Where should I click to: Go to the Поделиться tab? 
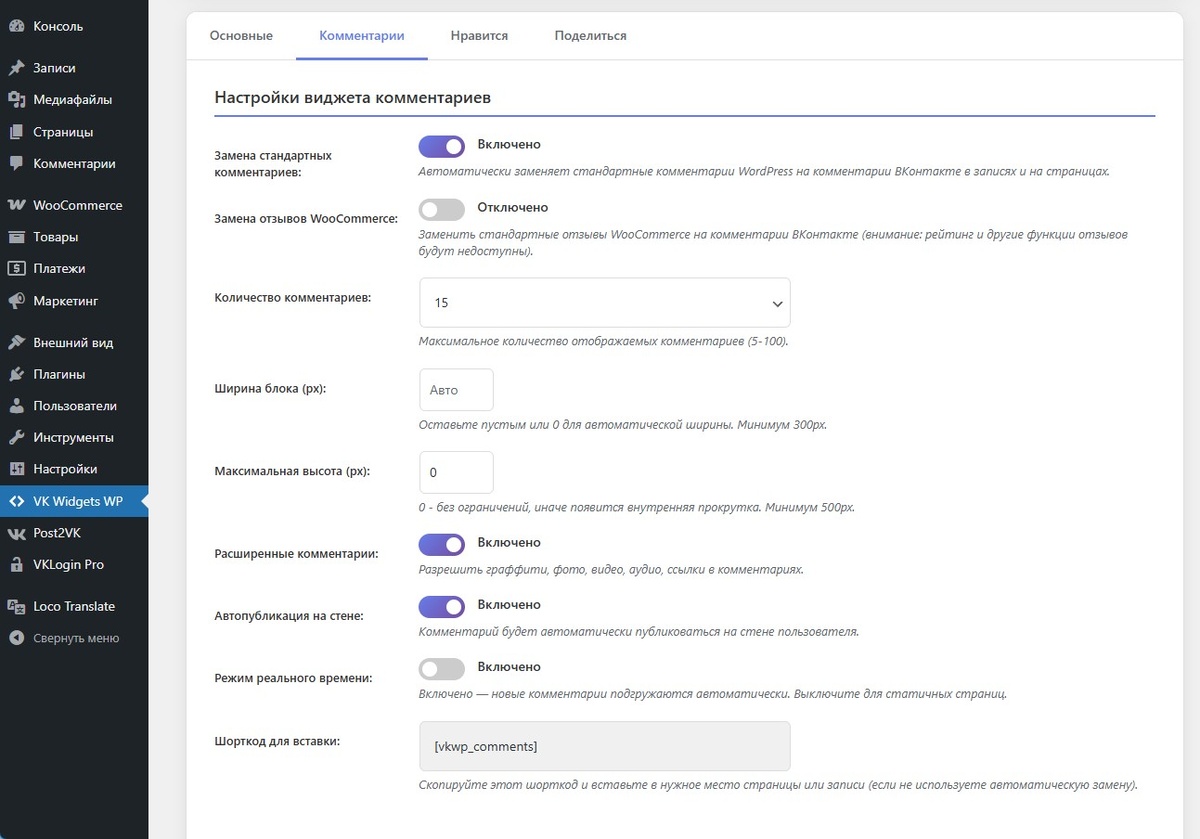tap(591, 35)
